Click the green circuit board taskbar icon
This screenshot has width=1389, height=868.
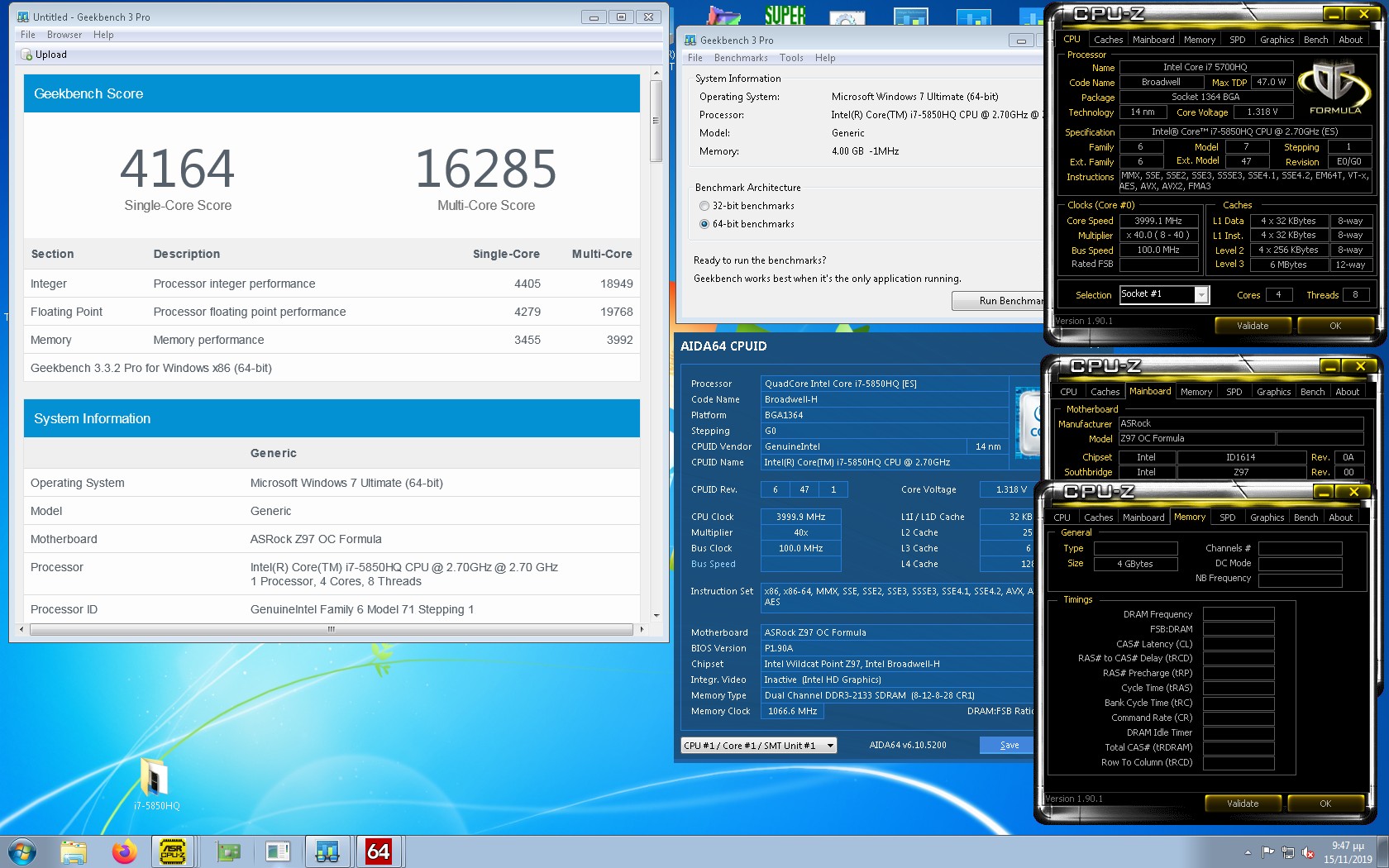click(x=227, y=851)
